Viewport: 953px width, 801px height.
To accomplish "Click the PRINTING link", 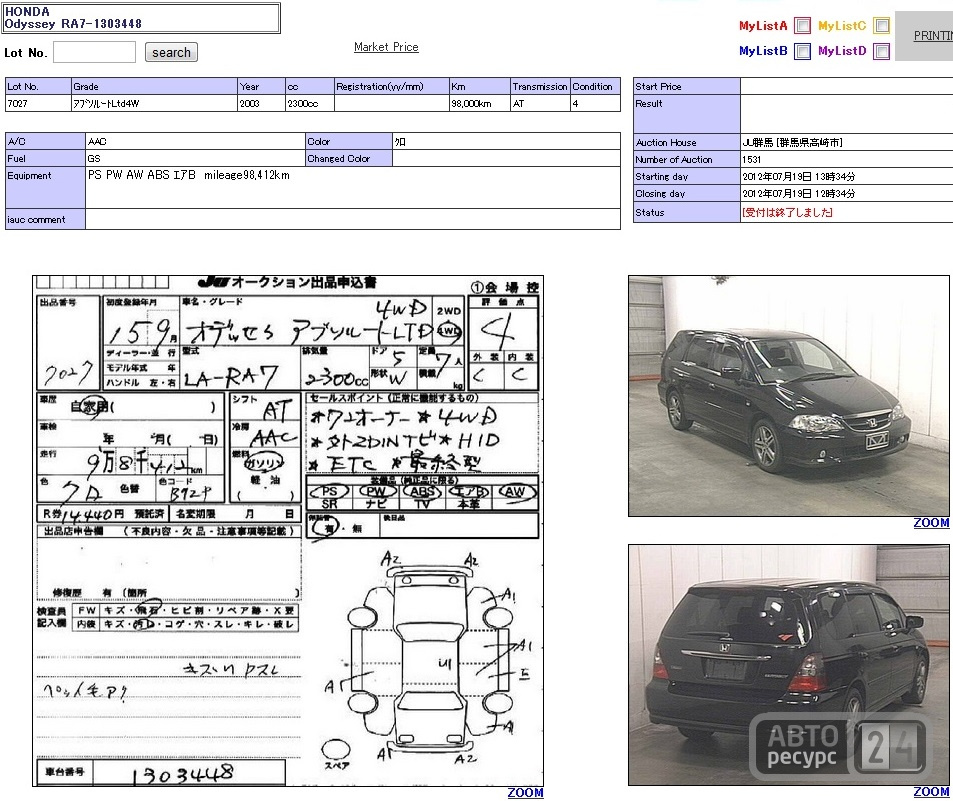I will pyautogui.click(x=933, y=36).
